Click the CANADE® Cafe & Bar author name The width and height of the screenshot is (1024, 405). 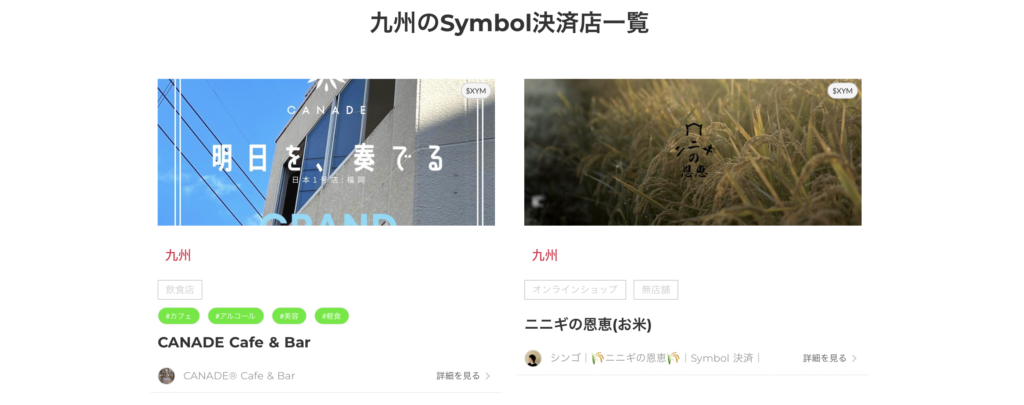pos(239,376)
